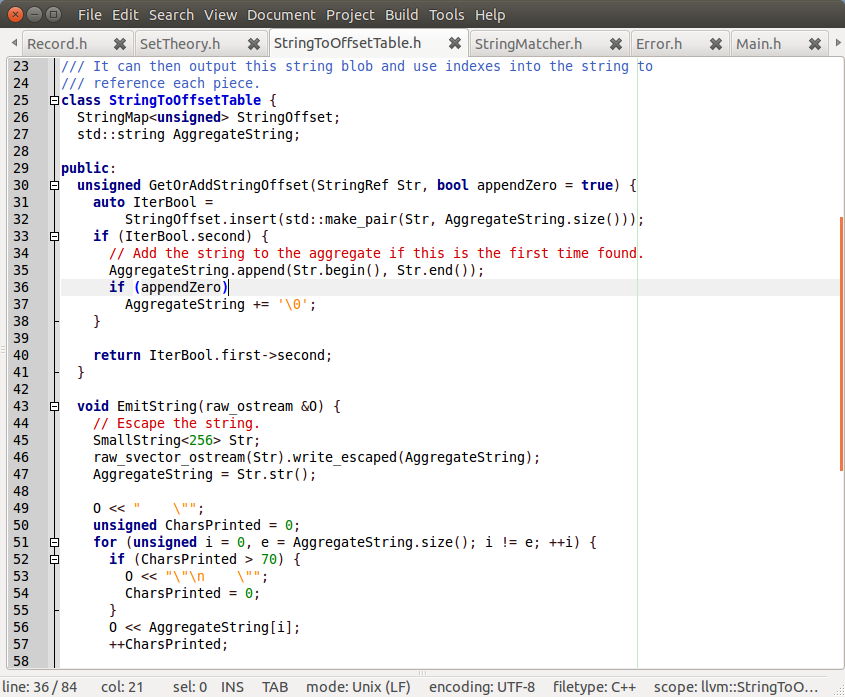Image resolution: width=845 pixels, height=697 pixels.
Task: Collapse the EmitString function fold
Action: [54, 406]
